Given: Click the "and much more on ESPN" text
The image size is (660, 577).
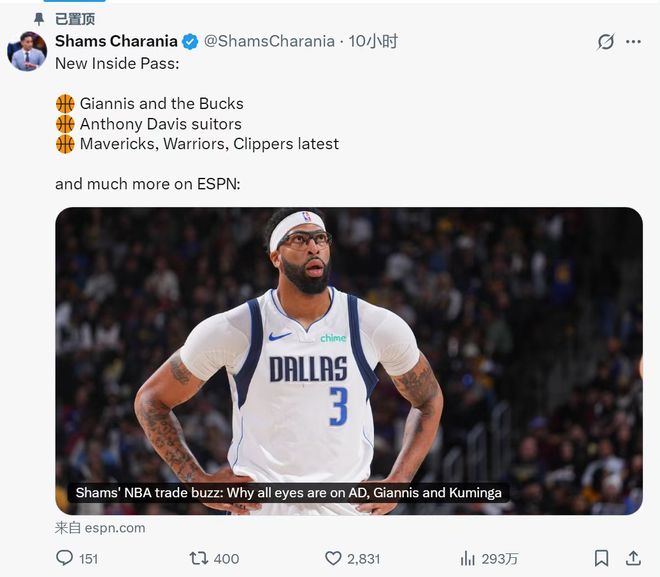Looking at the screenshot, I should [147, 184].
